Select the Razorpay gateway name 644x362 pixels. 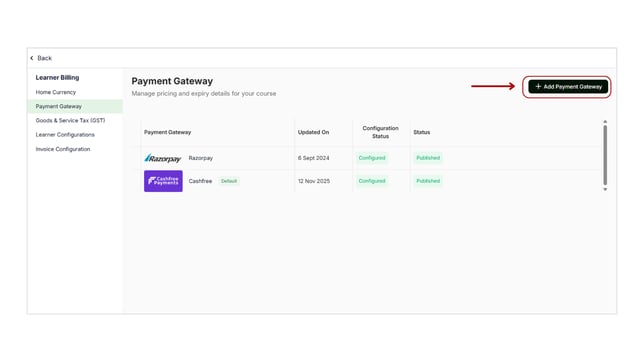click(200, 158)
